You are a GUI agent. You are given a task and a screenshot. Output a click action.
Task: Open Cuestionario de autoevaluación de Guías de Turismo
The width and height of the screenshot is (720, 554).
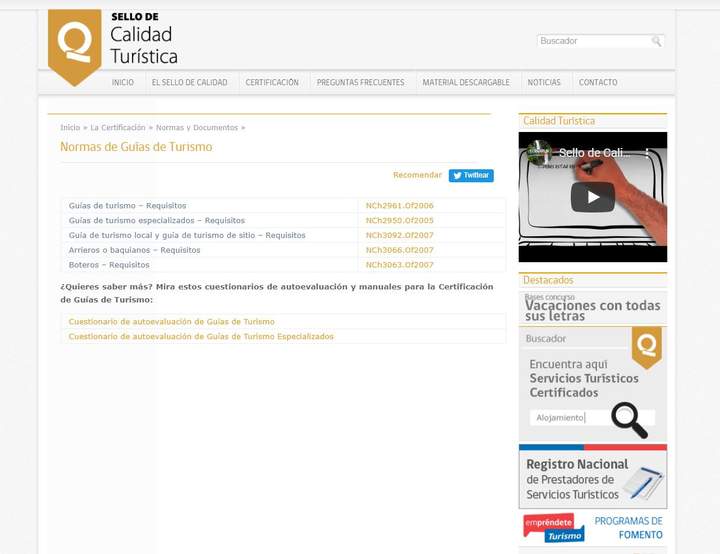(171, 322)
